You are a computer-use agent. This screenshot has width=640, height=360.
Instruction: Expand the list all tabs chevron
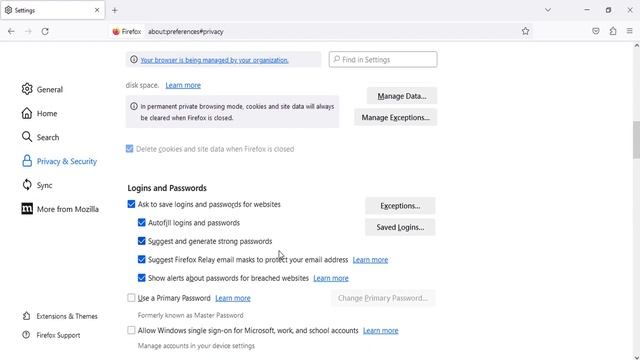[x=548, y=10]
